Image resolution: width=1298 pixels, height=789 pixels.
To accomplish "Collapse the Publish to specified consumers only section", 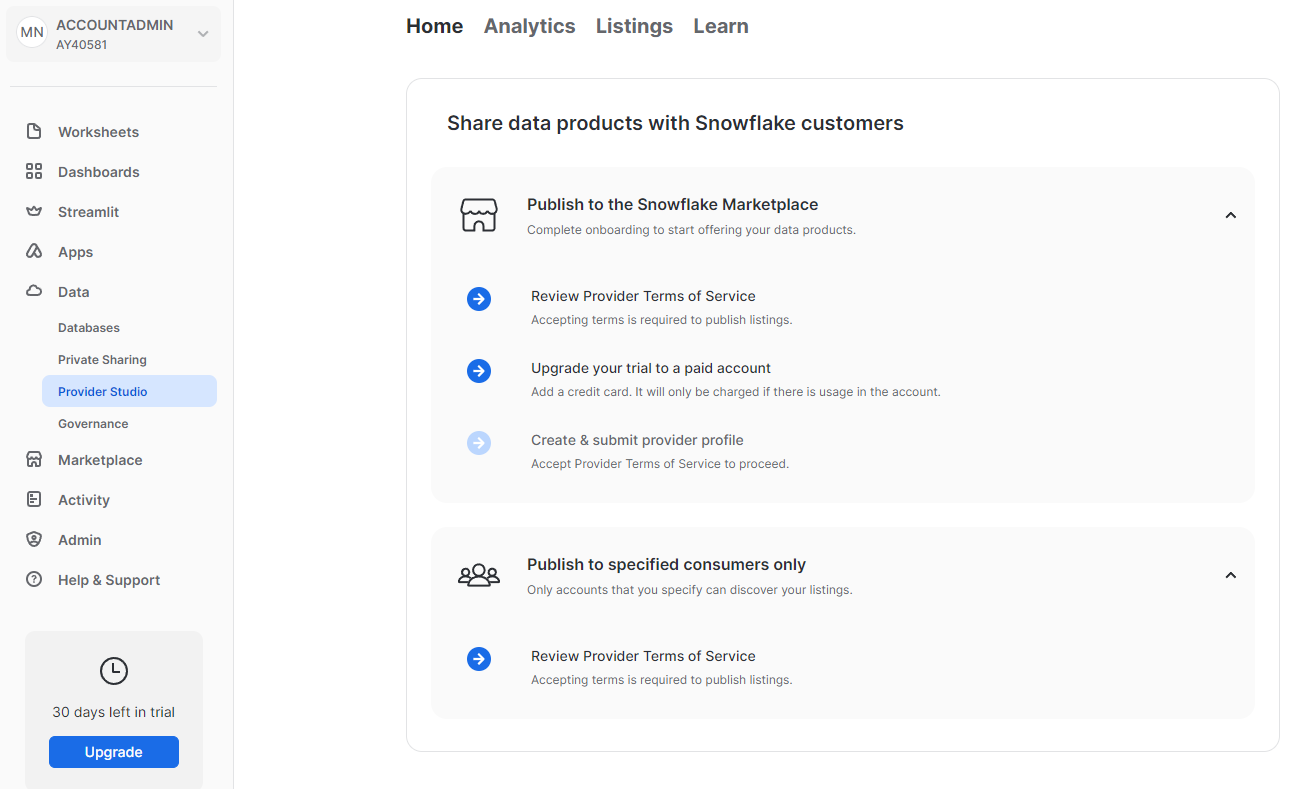I will [1231, 575].
